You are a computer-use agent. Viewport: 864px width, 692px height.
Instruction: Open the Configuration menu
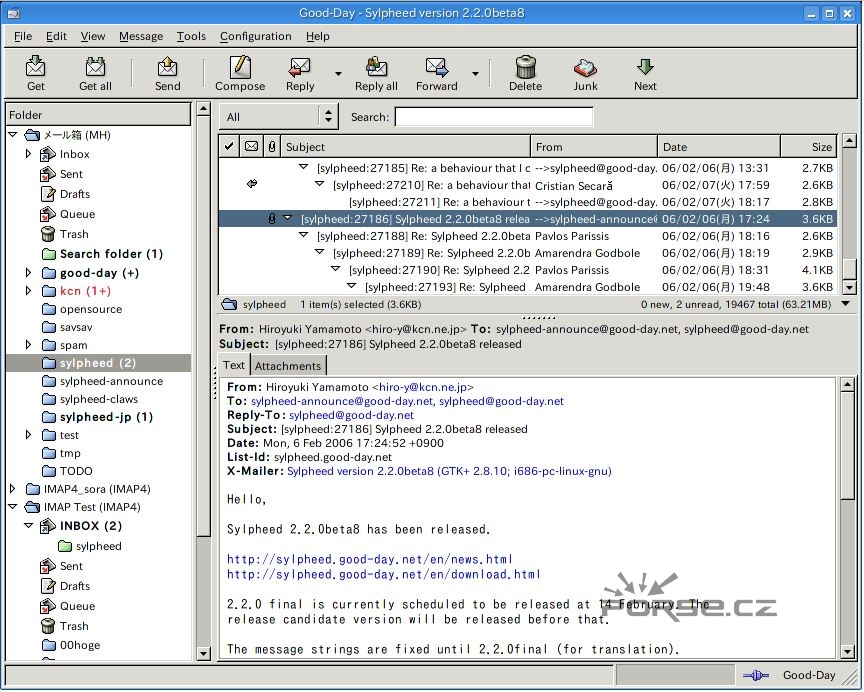[256, 36]
